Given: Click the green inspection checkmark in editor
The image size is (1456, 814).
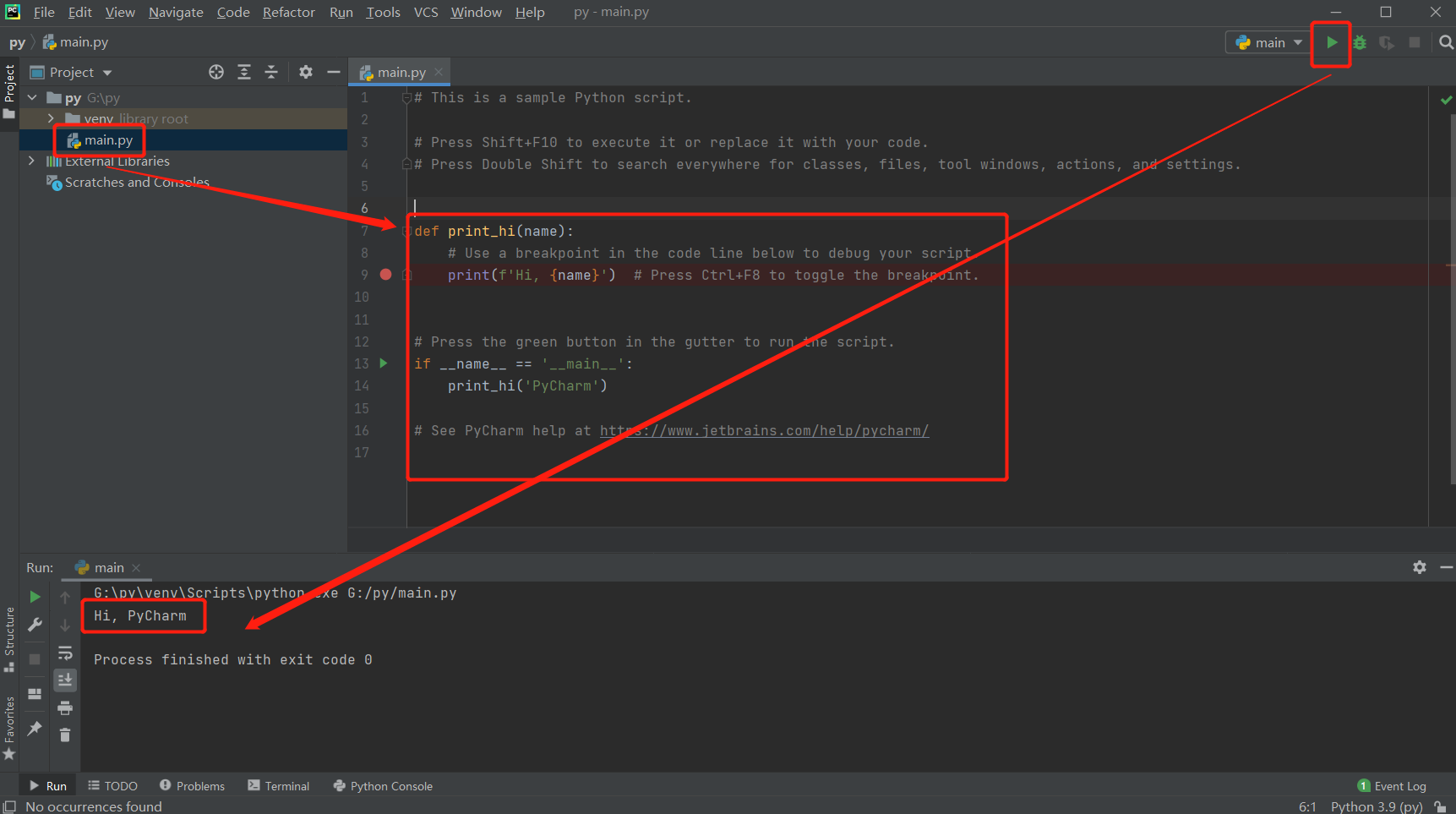Looking at the screenshot, I should [x=1446, y=100].
